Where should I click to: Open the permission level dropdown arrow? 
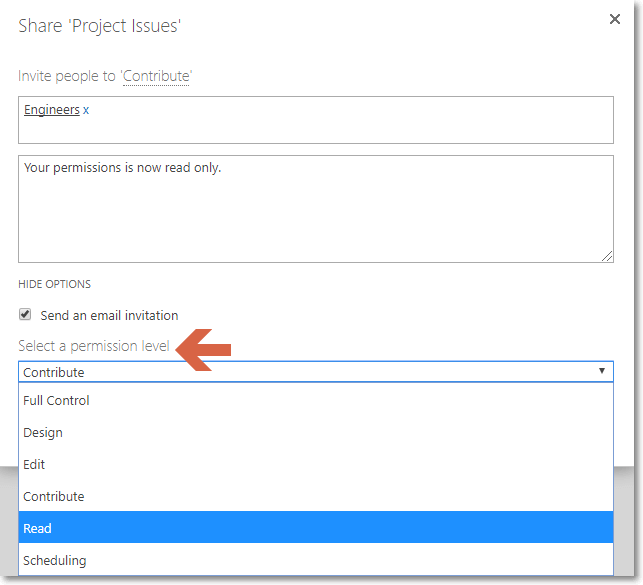click(602, 371)
